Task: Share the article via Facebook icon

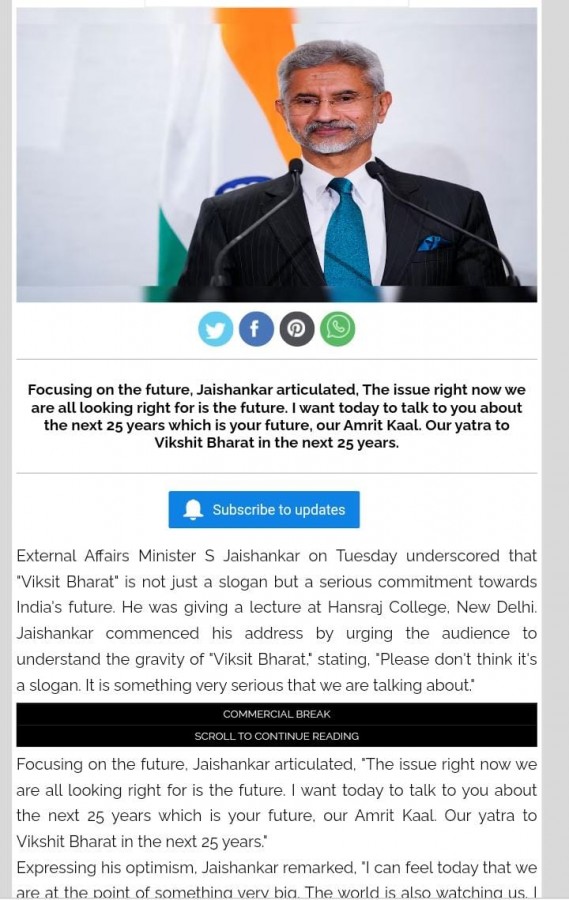Action: [256, 329]
